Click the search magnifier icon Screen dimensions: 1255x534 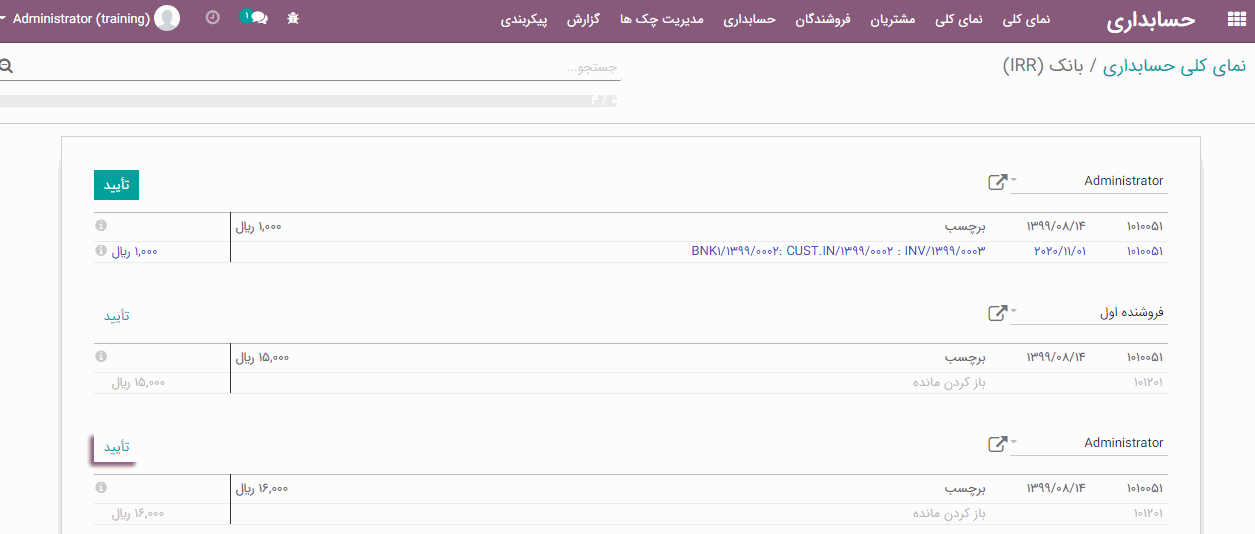(7, 67)
